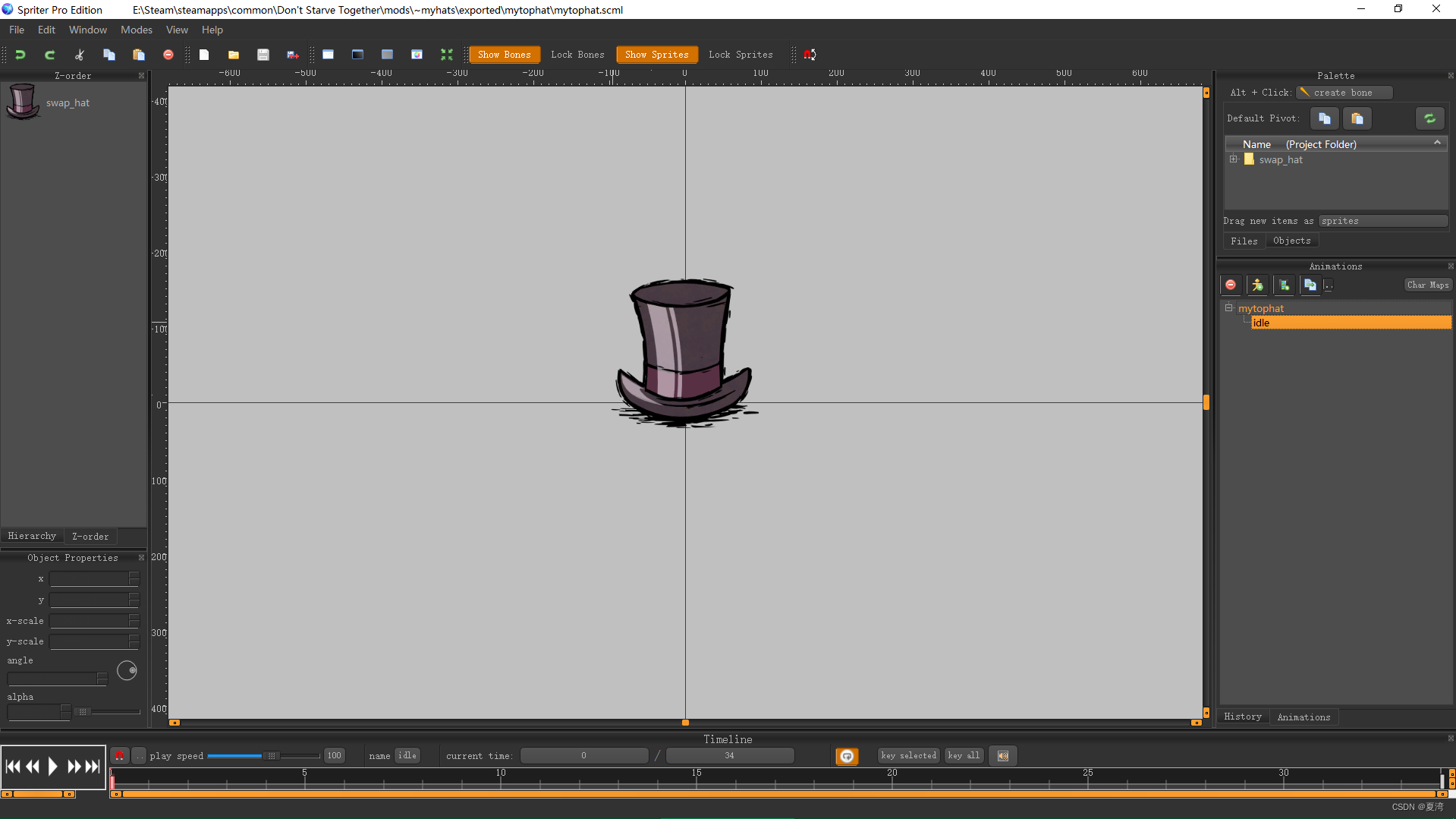This screenshot has width=1456, height=819.
Task: Open the Edit menu
Action: pyautogui.click(x=46, y=30)
